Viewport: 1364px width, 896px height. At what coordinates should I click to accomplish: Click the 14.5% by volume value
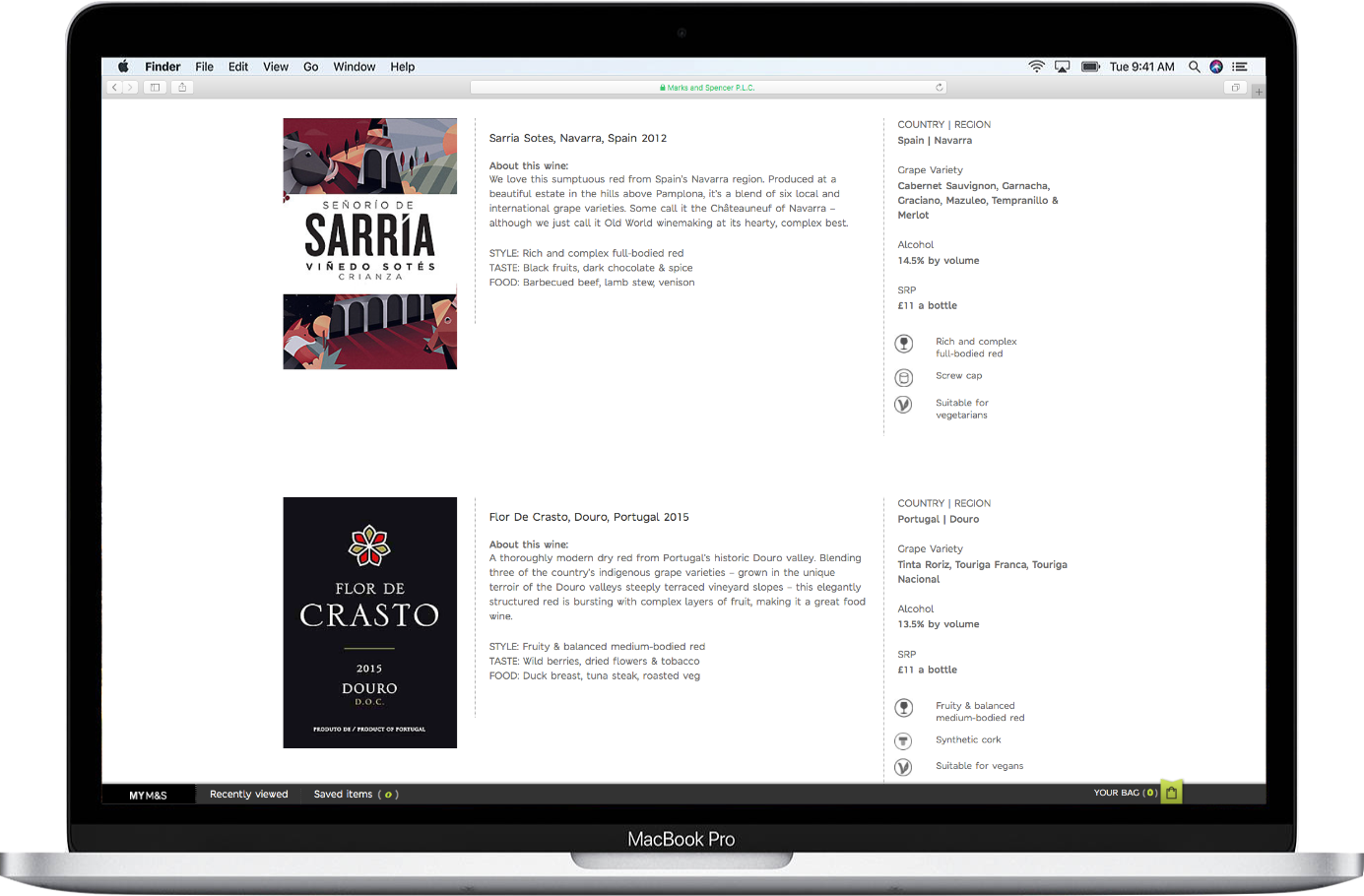click(939, 261)
